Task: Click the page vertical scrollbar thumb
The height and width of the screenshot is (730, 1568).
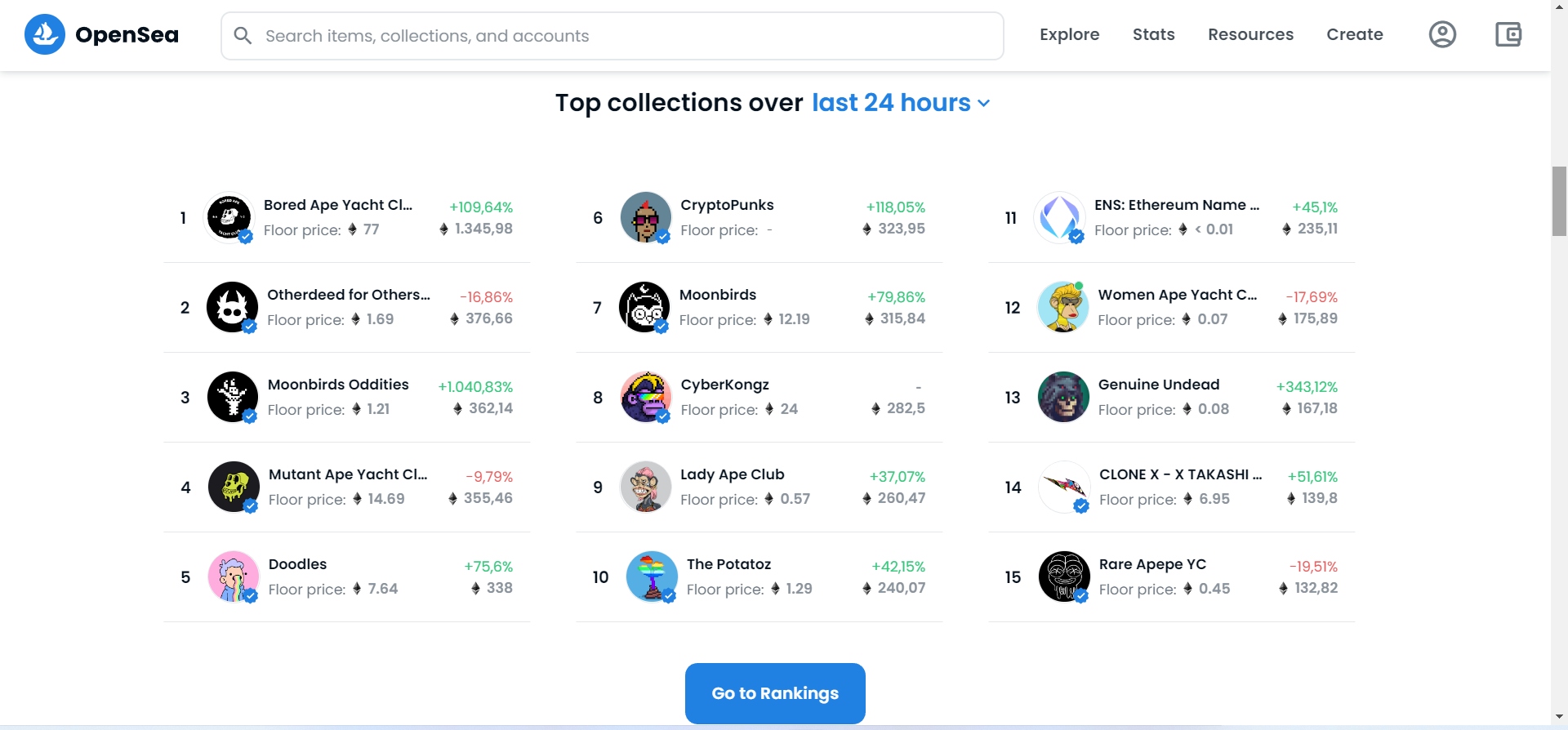Action: [x=1559, y=201]
